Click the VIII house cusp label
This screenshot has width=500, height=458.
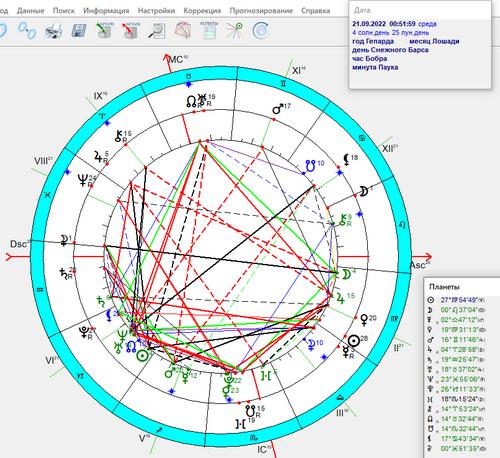[x=43, y=161]
